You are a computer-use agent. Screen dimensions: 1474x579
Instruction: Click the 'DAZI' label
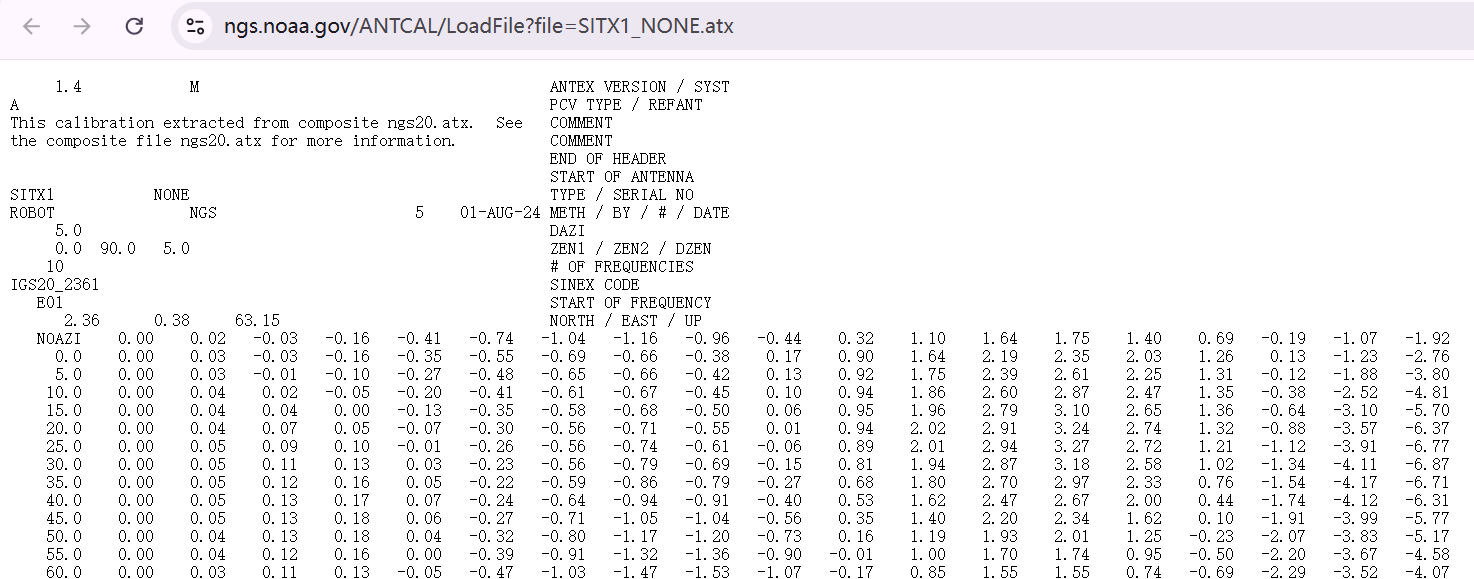567,231
